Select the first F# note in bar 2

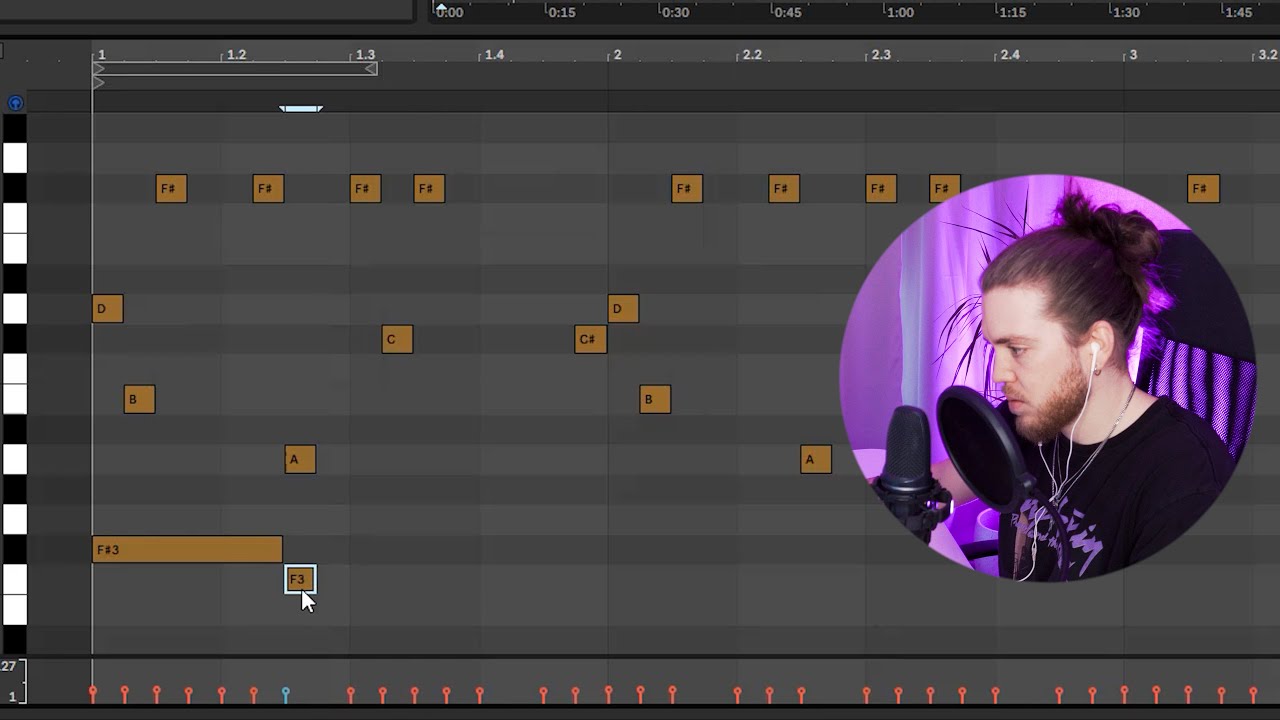[687, 188]
